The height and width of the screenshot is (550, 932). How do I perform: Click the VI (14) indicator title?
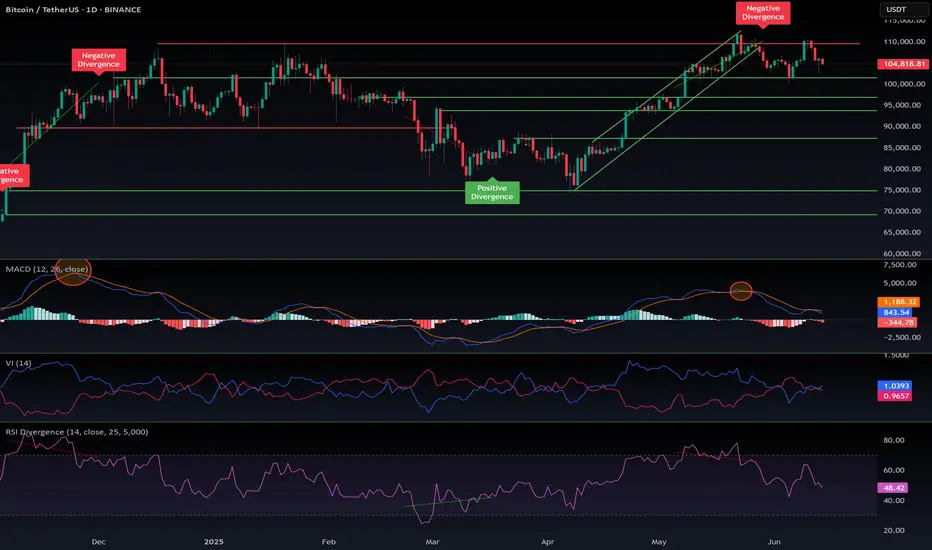18,363
